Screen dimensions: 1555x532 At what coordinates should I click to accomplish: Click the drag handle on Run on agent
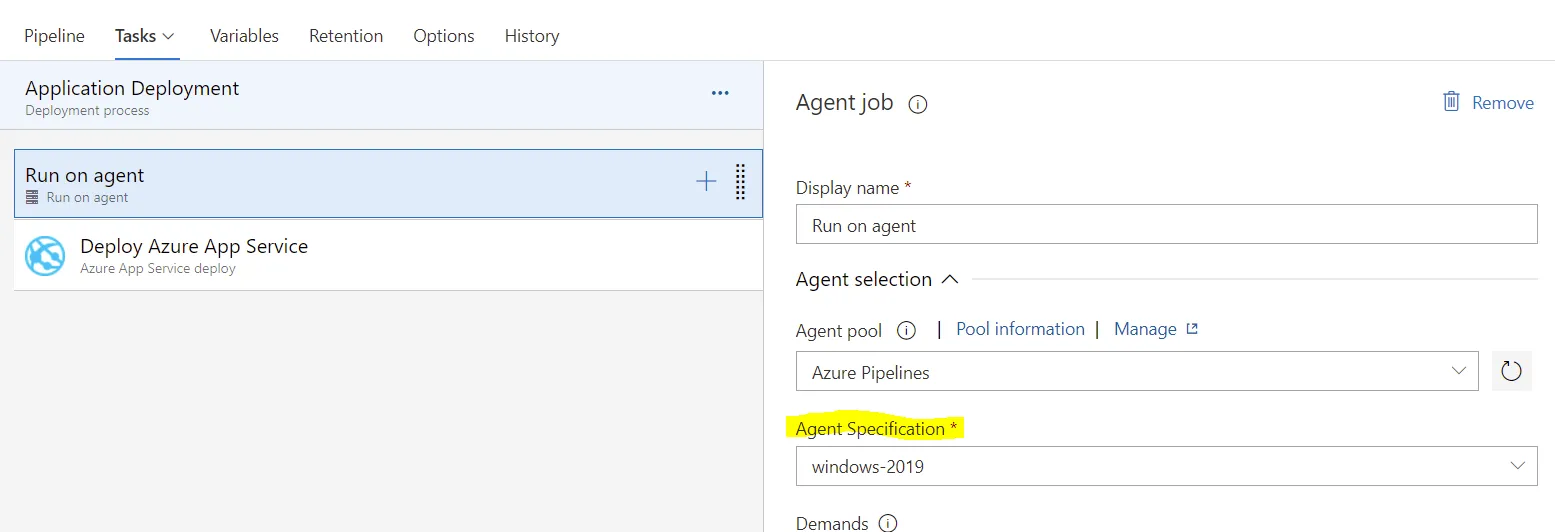tap(741, 182)
